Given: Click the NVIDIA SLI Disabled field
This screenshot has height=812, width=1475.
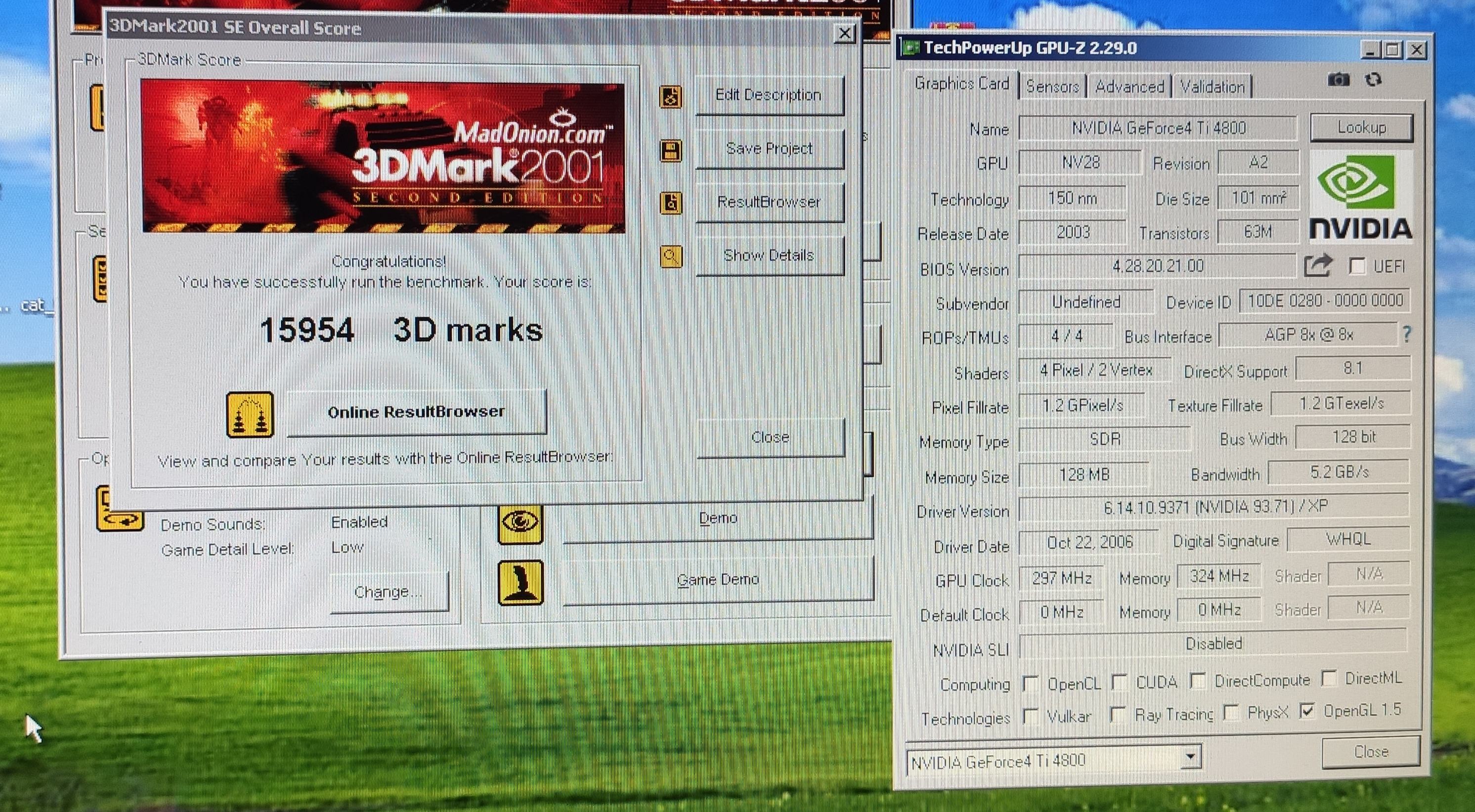Looking at the screenshot, I should coord(1214,644).
